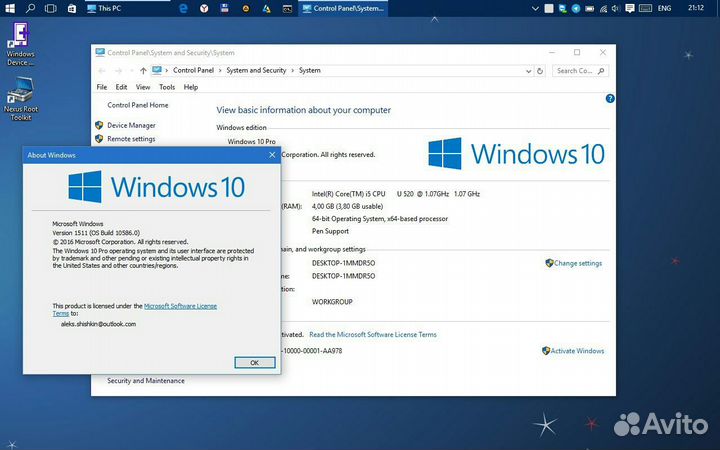Go up one level in Control Panel
720x450 pixels.
[x=143, y=71]
